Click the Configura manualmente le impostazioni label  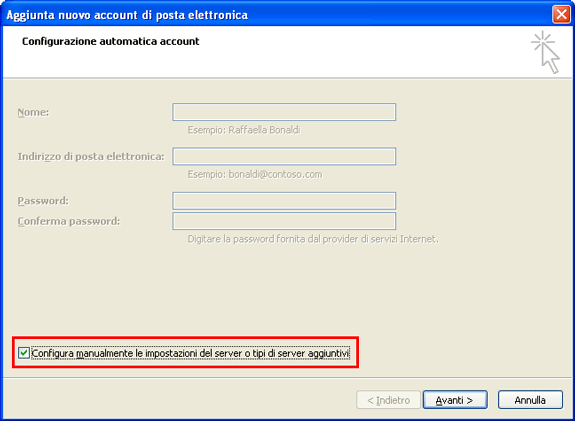coord(190,354)
